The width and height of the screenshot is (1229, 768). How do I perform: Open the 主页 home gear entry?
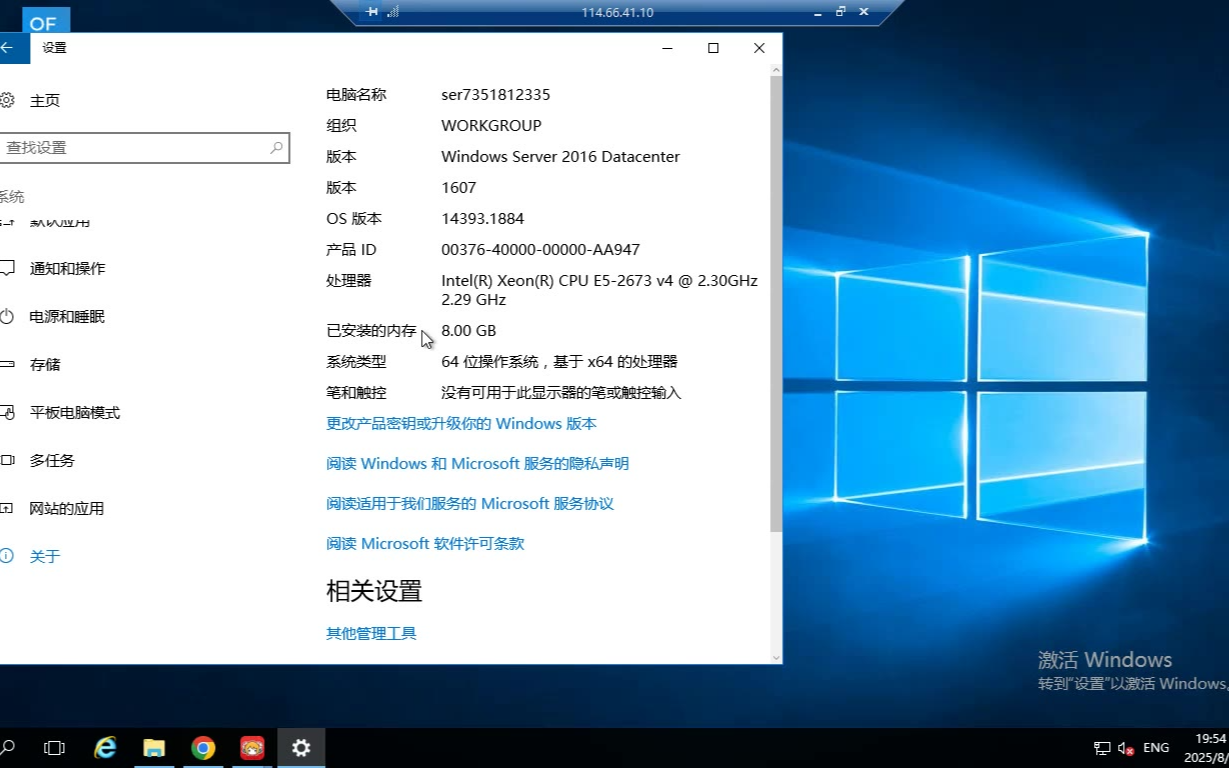click(30, 100)
